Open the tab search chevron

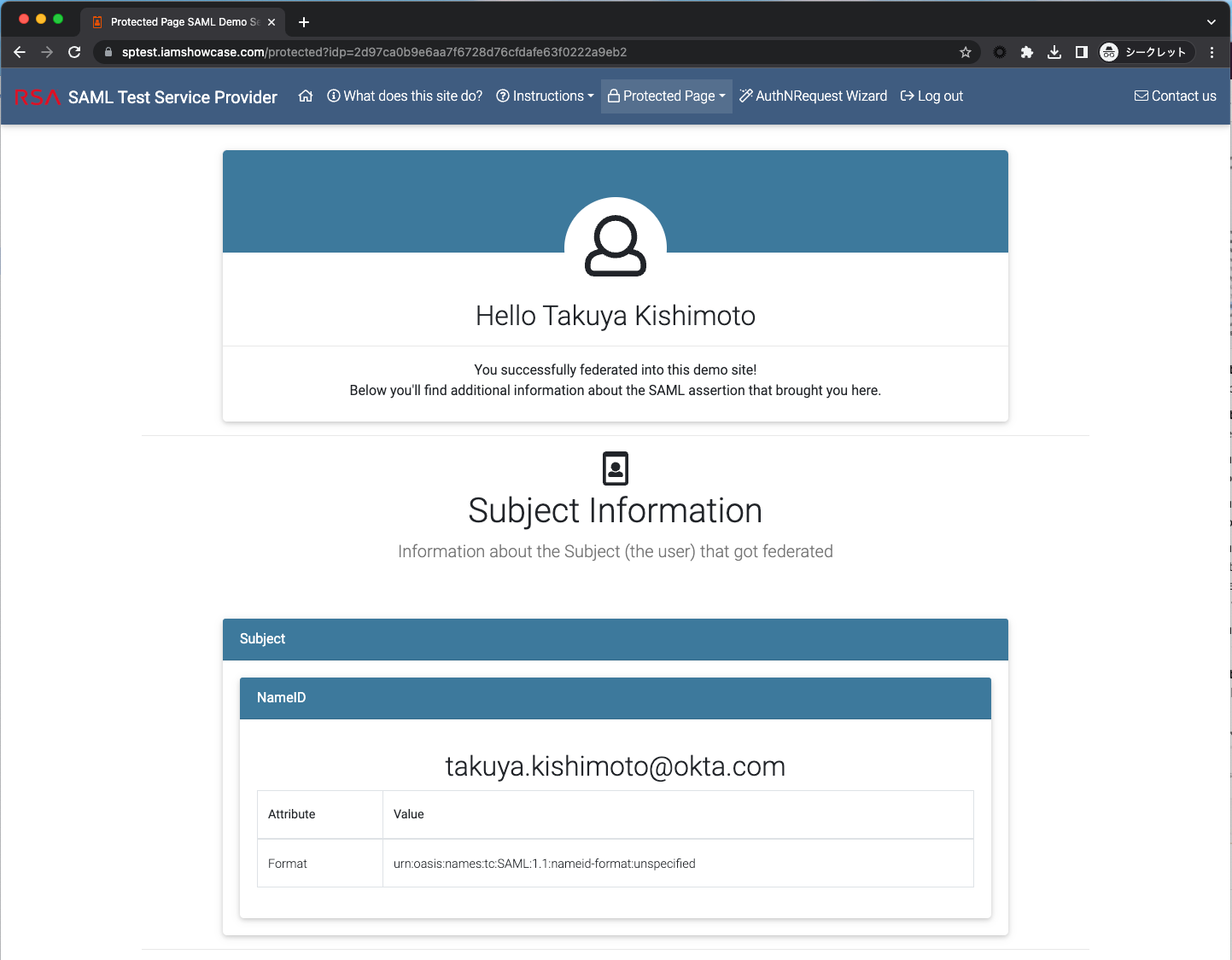coord(1211,22)
